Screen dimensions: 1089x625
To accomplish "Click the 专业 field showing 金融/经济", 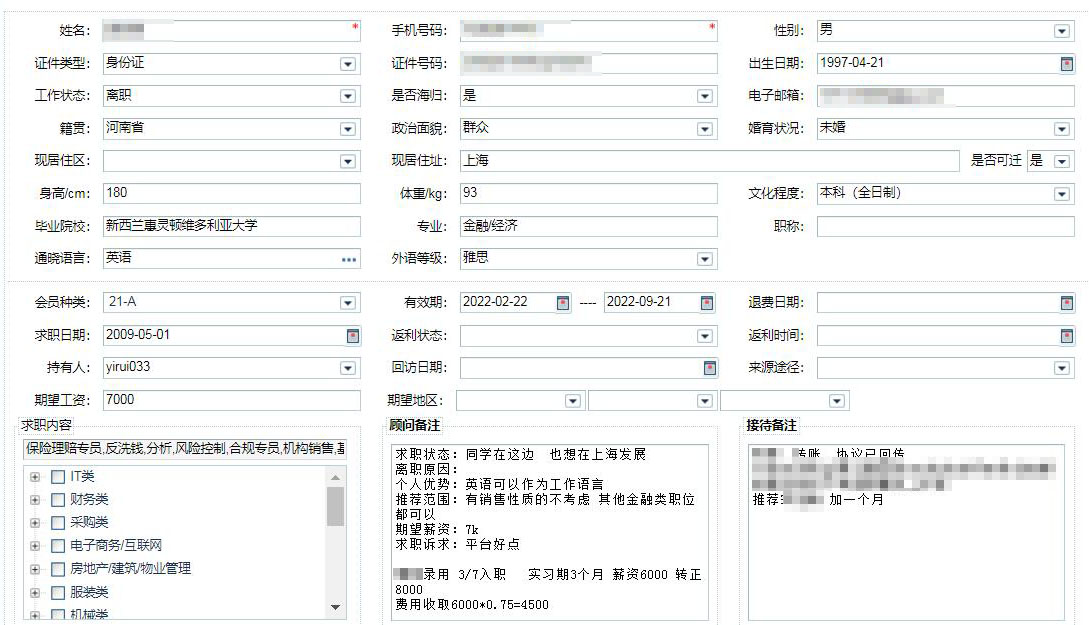I will (588, 226).
